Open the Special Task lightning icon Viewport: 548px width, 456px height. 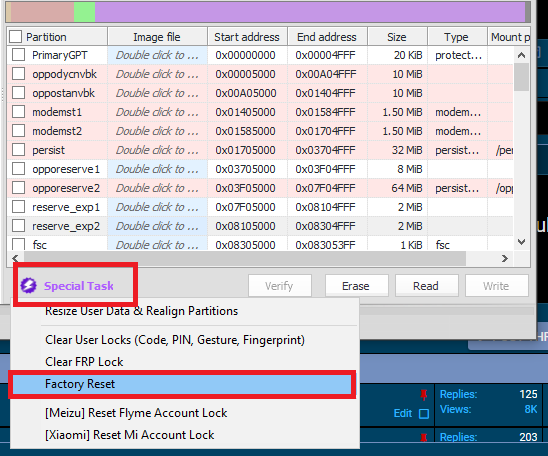(x=28, y=285)
